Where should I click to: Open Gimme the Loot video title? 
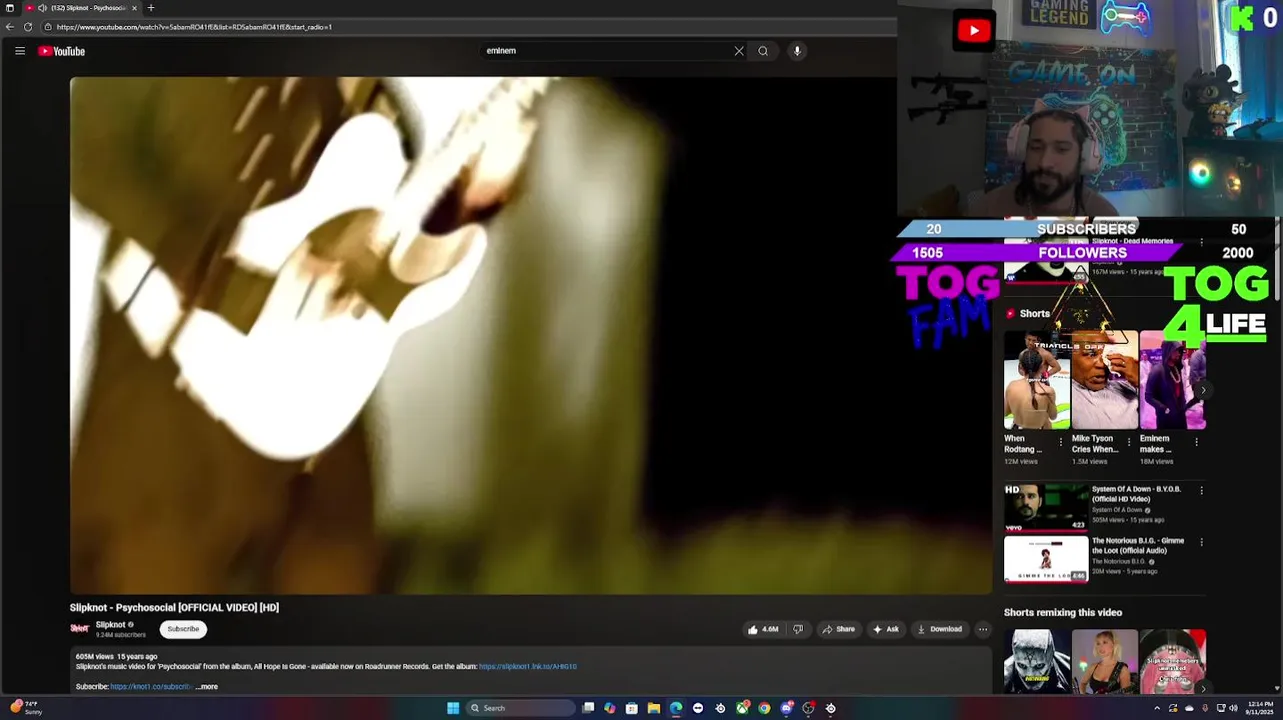(1138, 545)
